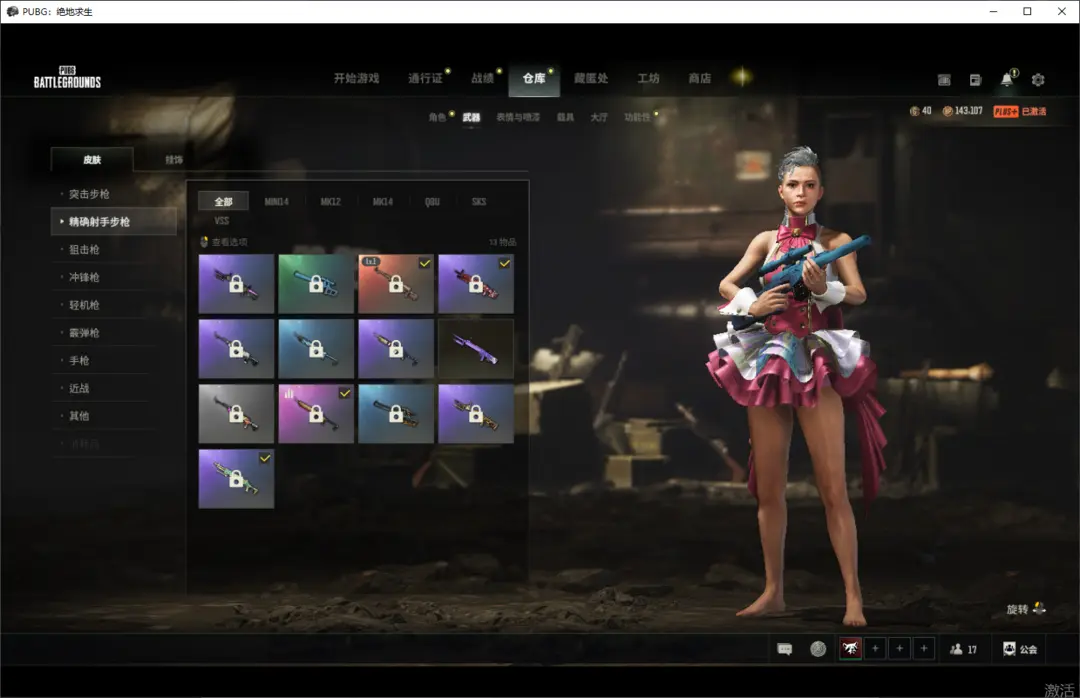Select the 精确射手步枪 category
The width and height of the screenshot is (1080, 698).
114,222
